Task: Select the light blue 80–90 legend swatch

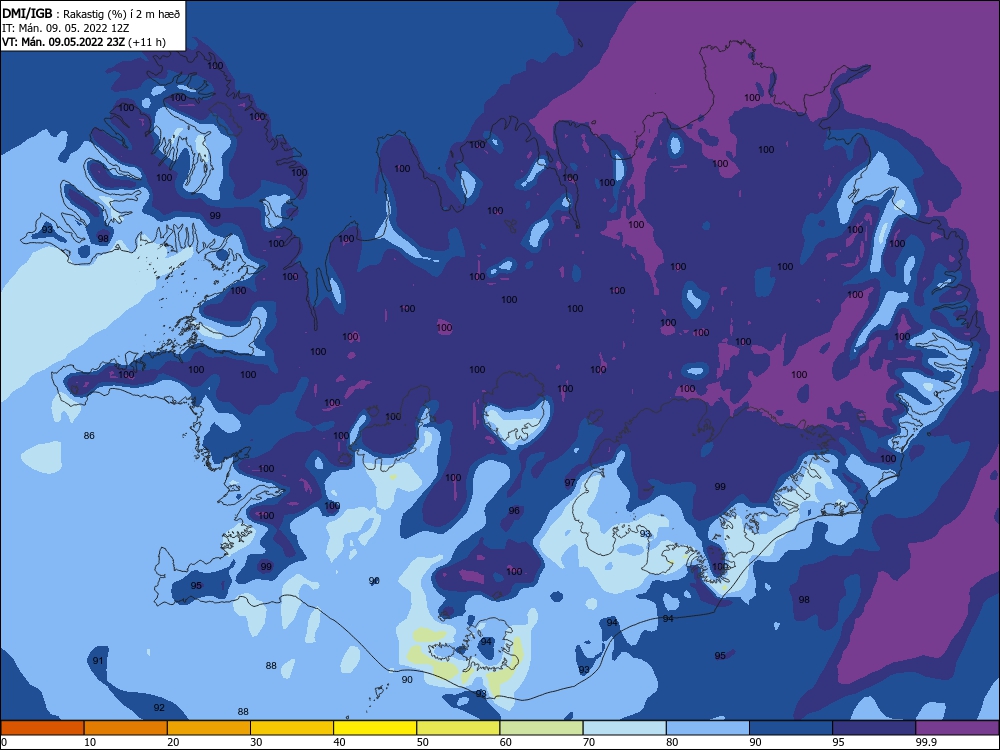Action: tap(708, 728)
